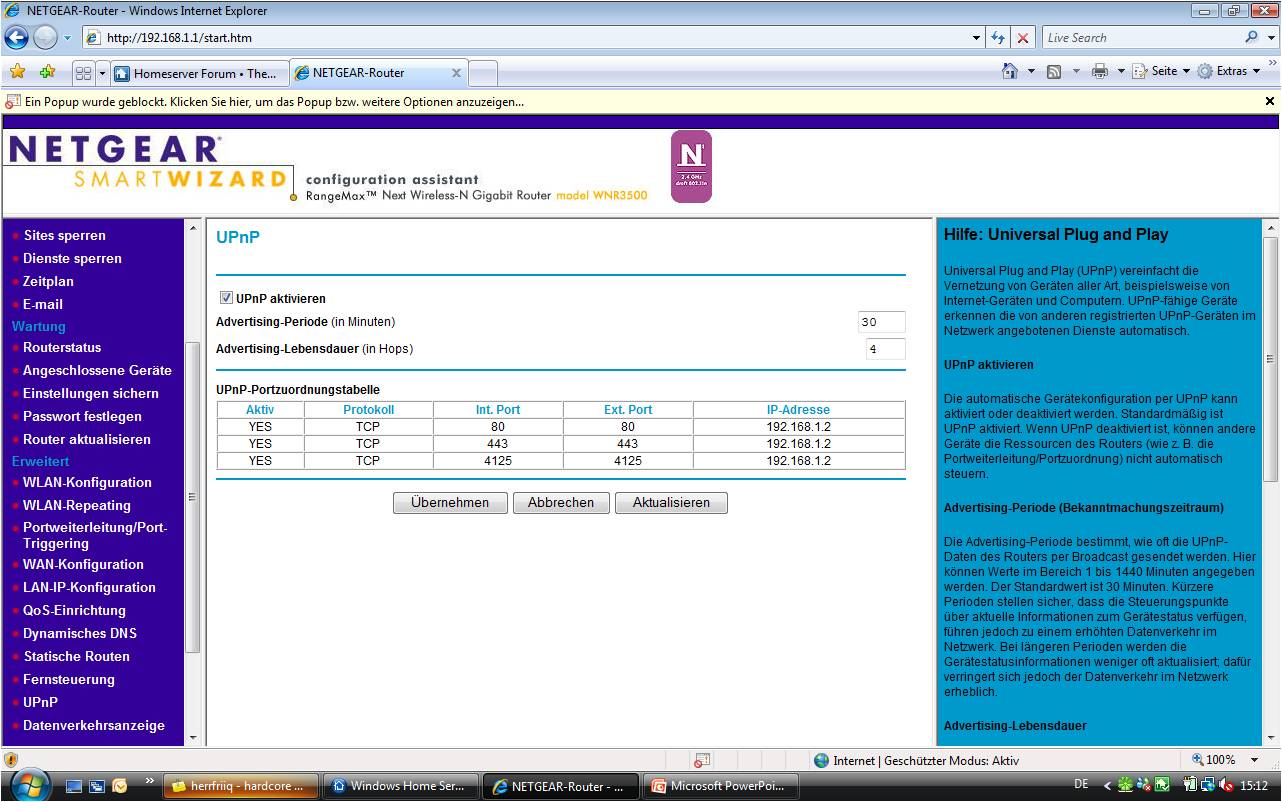Click the Advertising-Periode input field
Image resolution: width=1282 pixels, height=802 pixels.
point(881,322)
